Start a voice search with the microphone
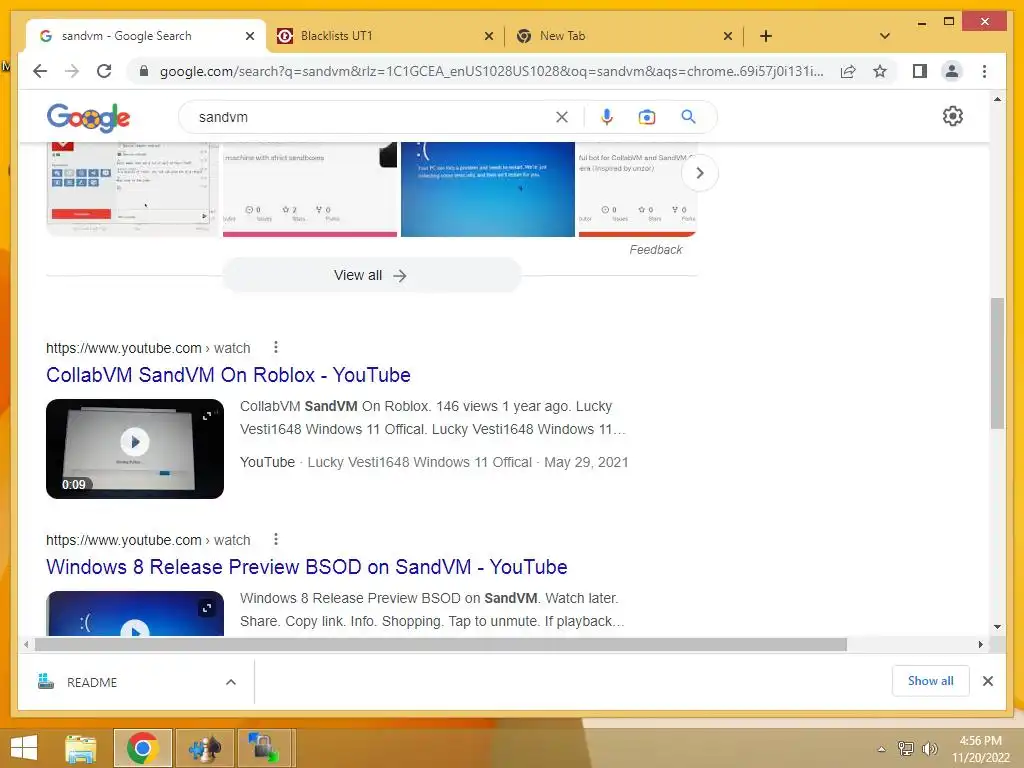The image size is (1024, 768). [607, 117]
